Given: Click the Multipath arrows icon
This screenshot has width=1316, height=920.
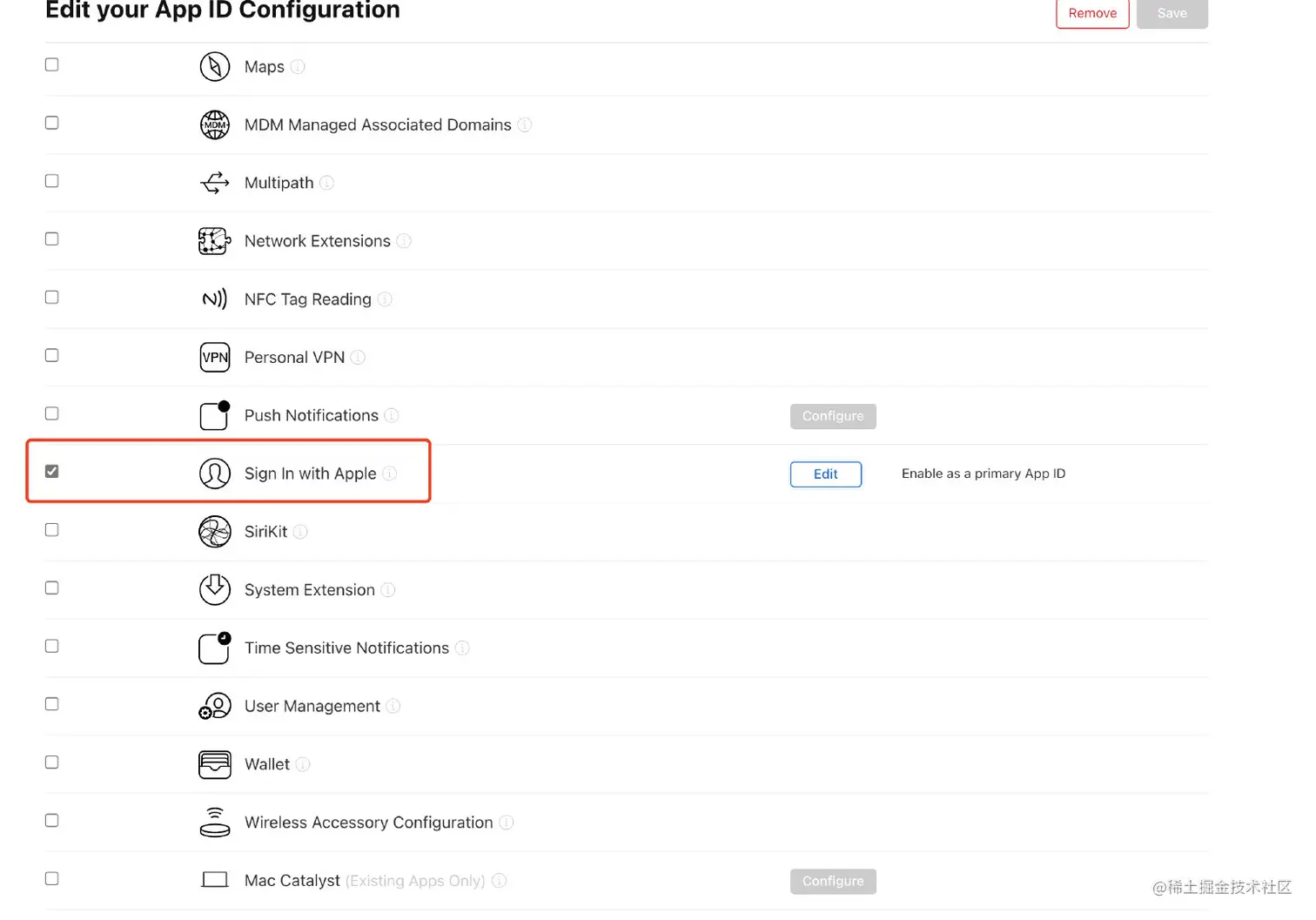Looking at the screenshot, I should [214, 183].
